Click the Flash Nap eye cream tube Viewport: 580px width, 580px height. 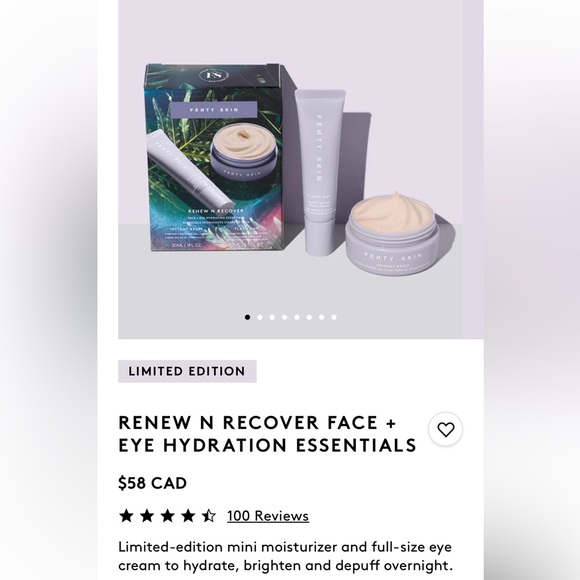320,172
